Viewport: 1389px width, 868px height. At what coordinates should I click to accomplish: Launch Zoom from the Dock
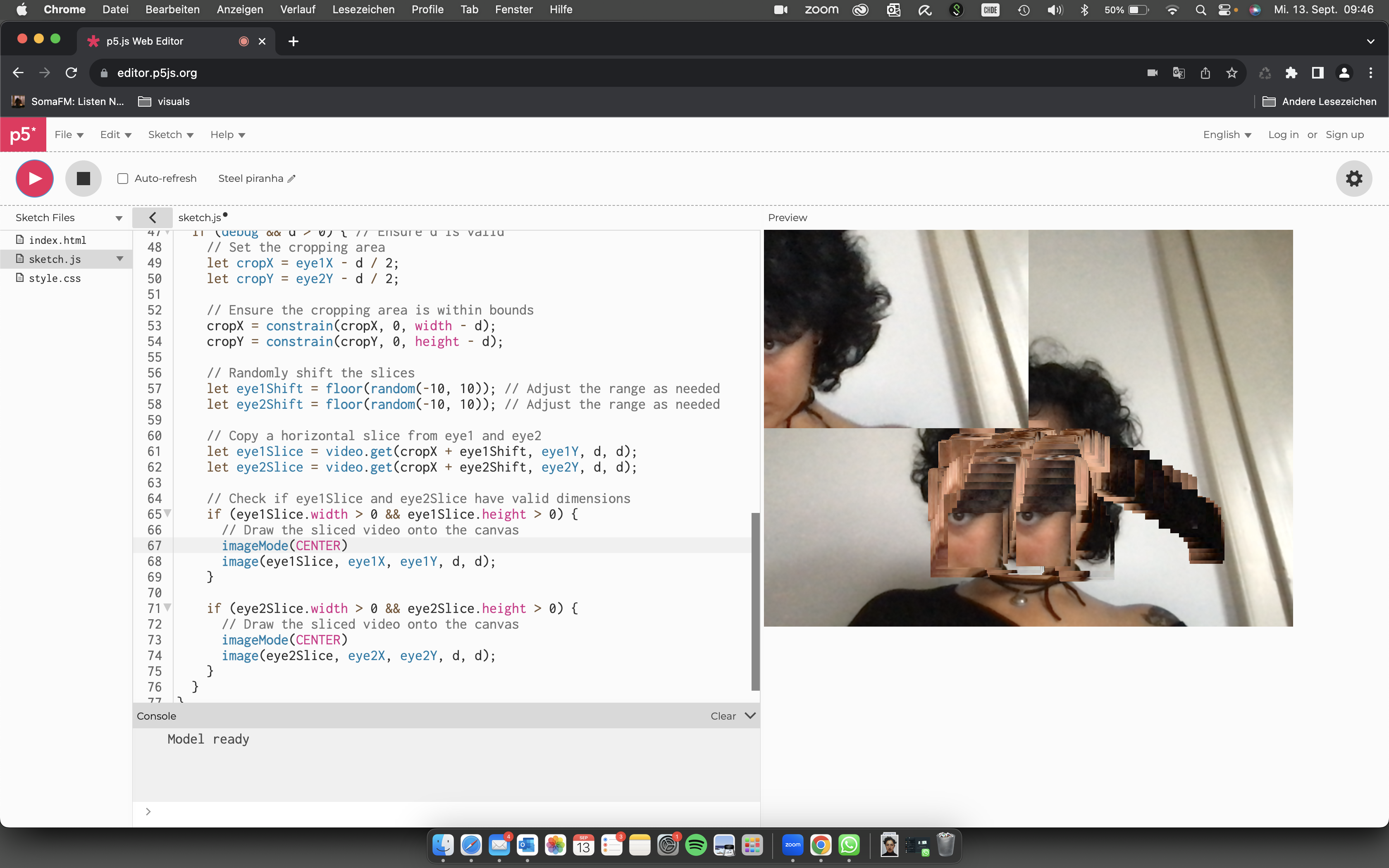[792, 845]
